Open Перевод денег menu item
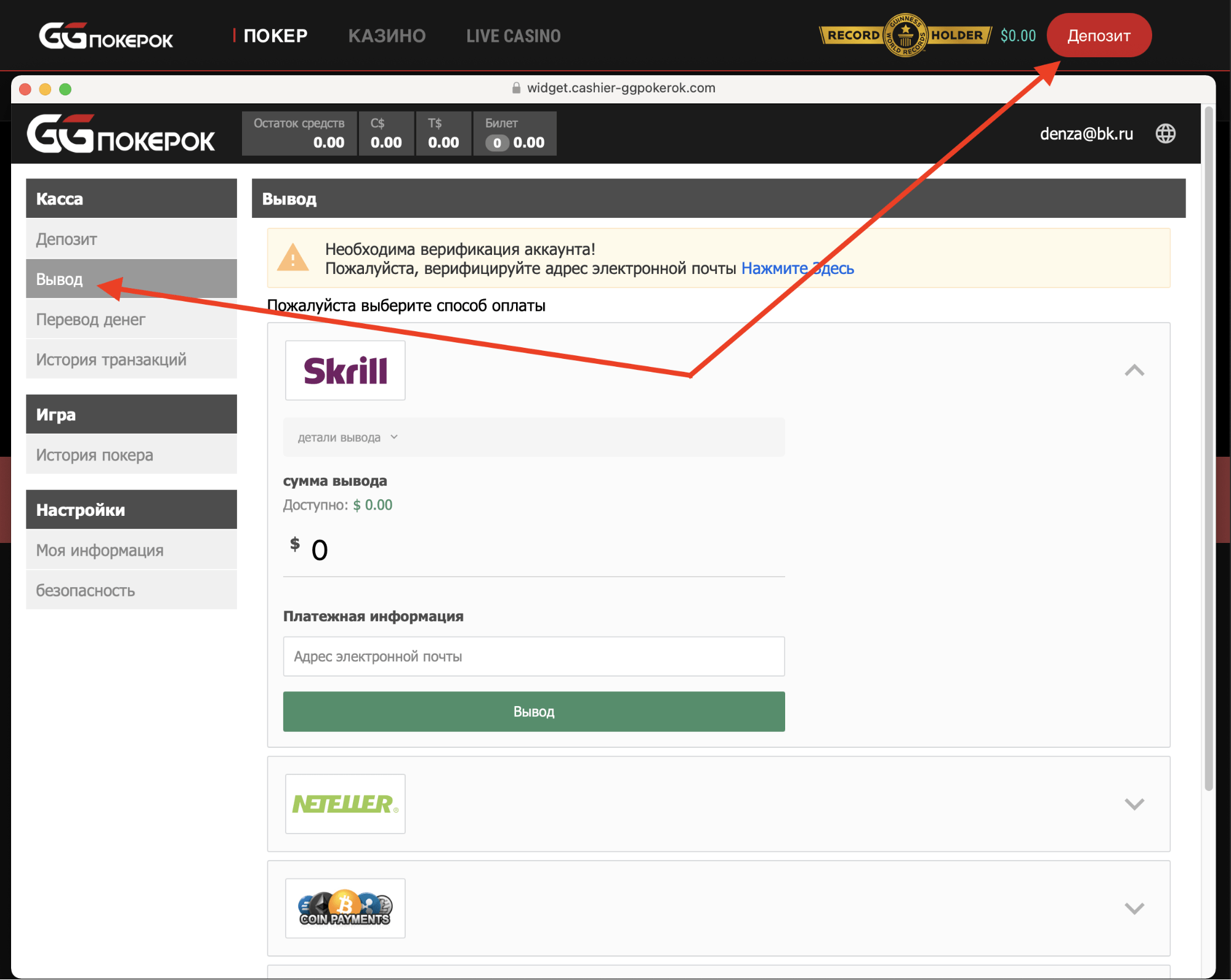This screenshot has height=980, width=1231. pyautogui.click(x=131, y=319)
